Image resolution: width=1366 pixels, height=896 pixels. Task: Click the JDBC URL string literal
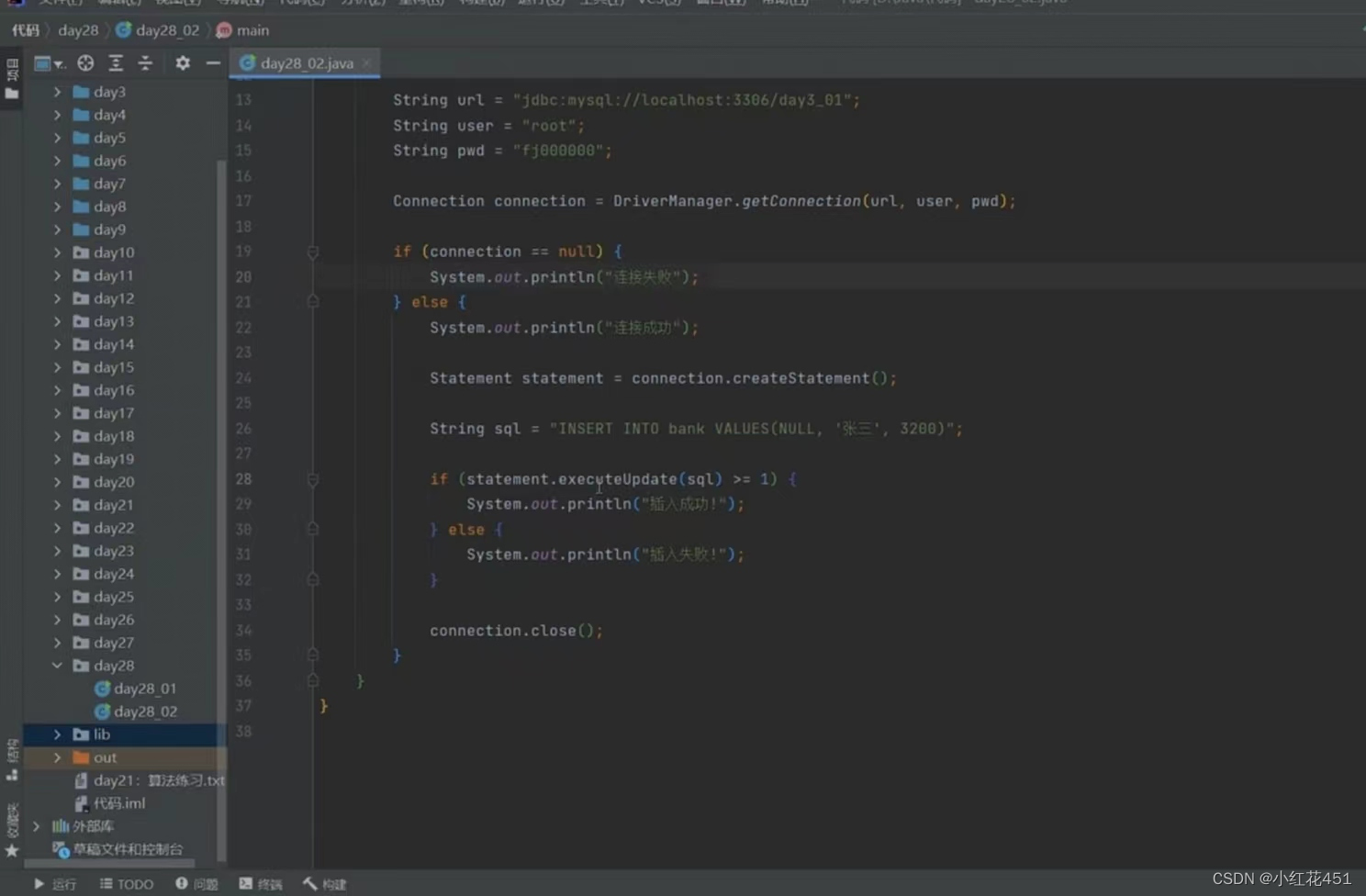tap(682, 100)
